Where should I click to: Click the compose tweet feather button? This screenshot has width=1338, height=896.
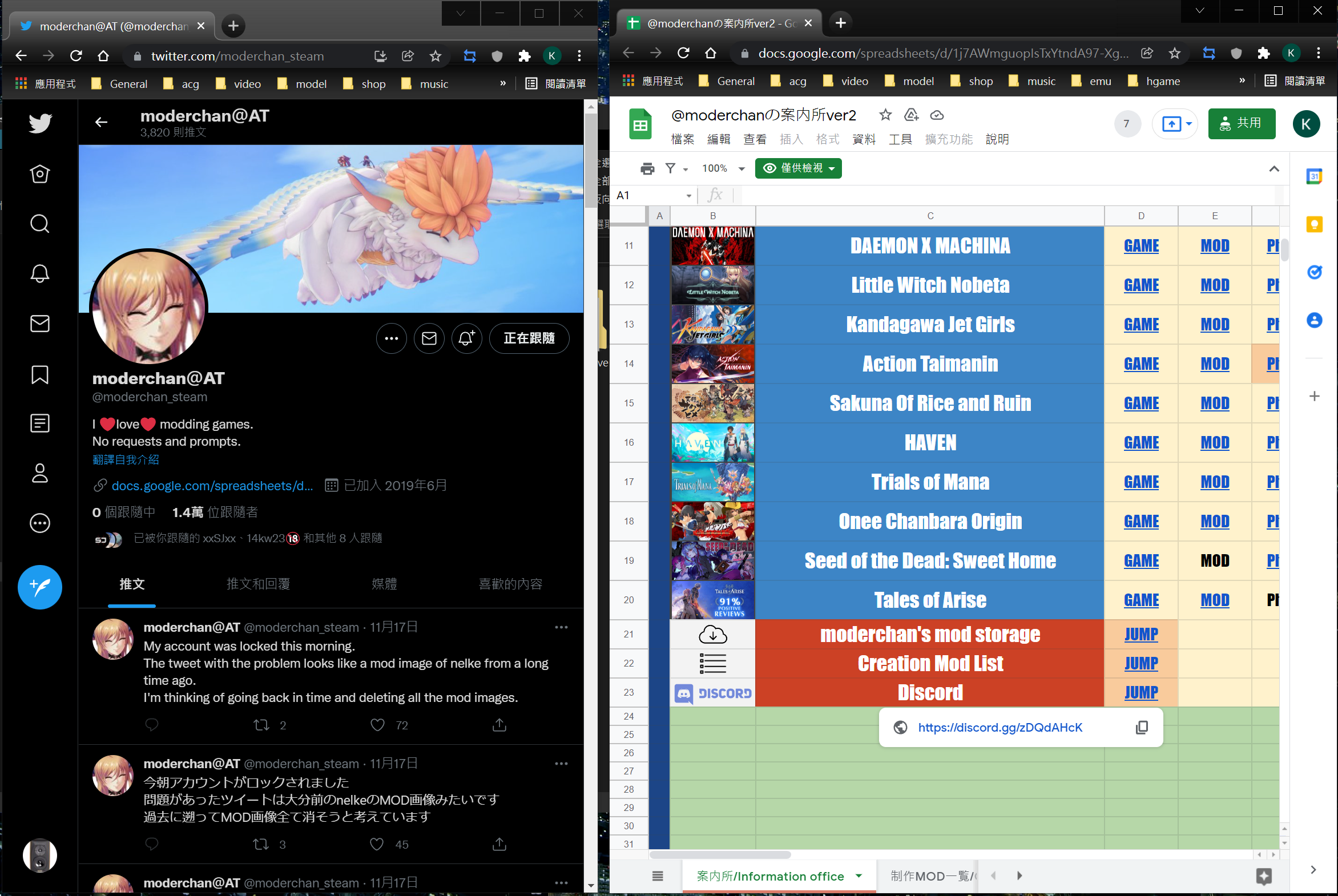39,587
